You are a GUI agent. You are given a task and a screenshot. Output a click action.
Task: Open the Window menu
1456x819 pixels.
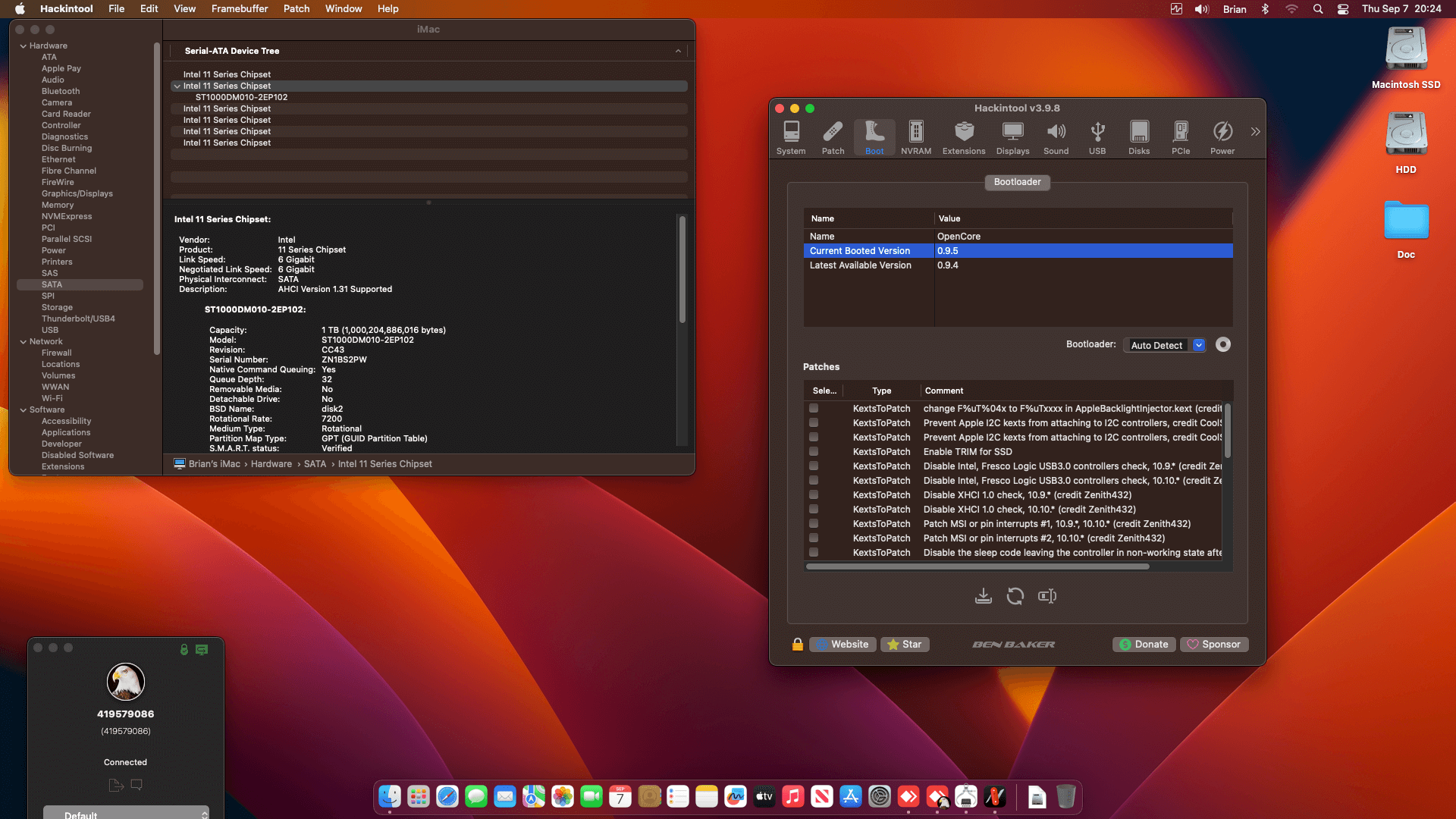343,8
